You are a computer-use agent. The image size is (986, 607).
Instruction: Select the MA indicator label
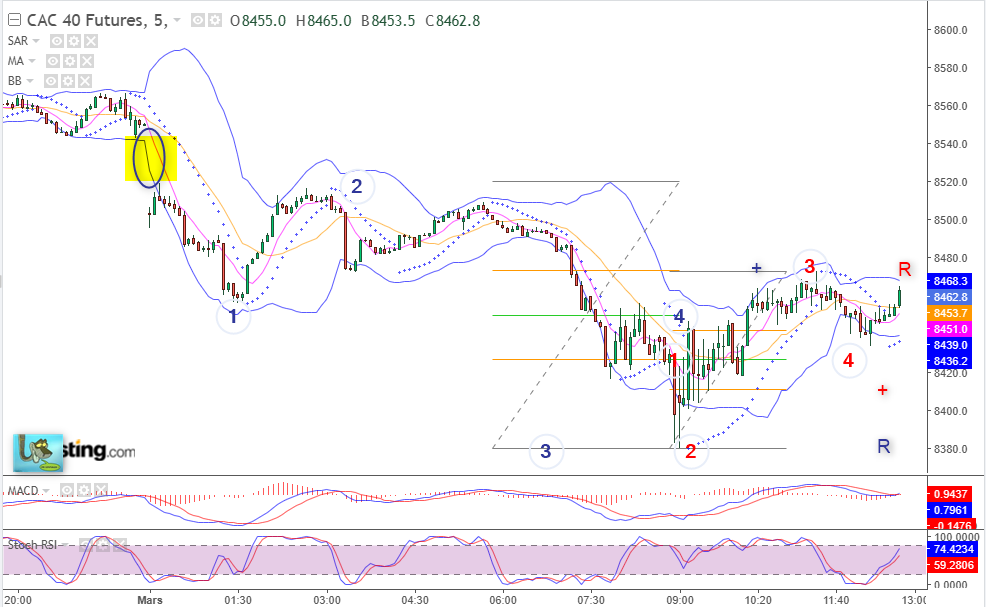click(x=16, y=61)
